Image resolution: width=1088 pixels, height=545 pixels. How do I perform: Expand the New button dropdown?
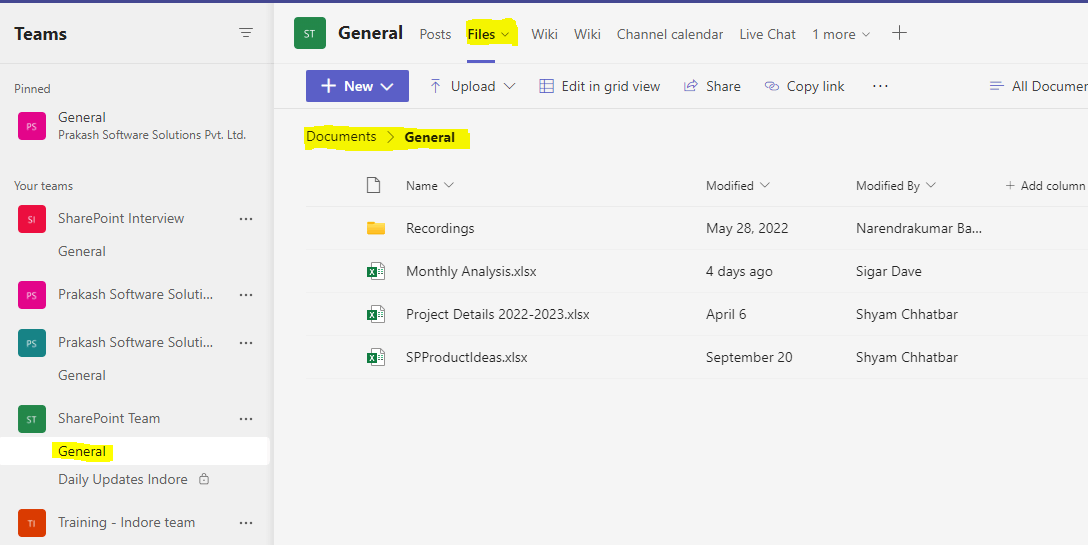tap(388, 86)
